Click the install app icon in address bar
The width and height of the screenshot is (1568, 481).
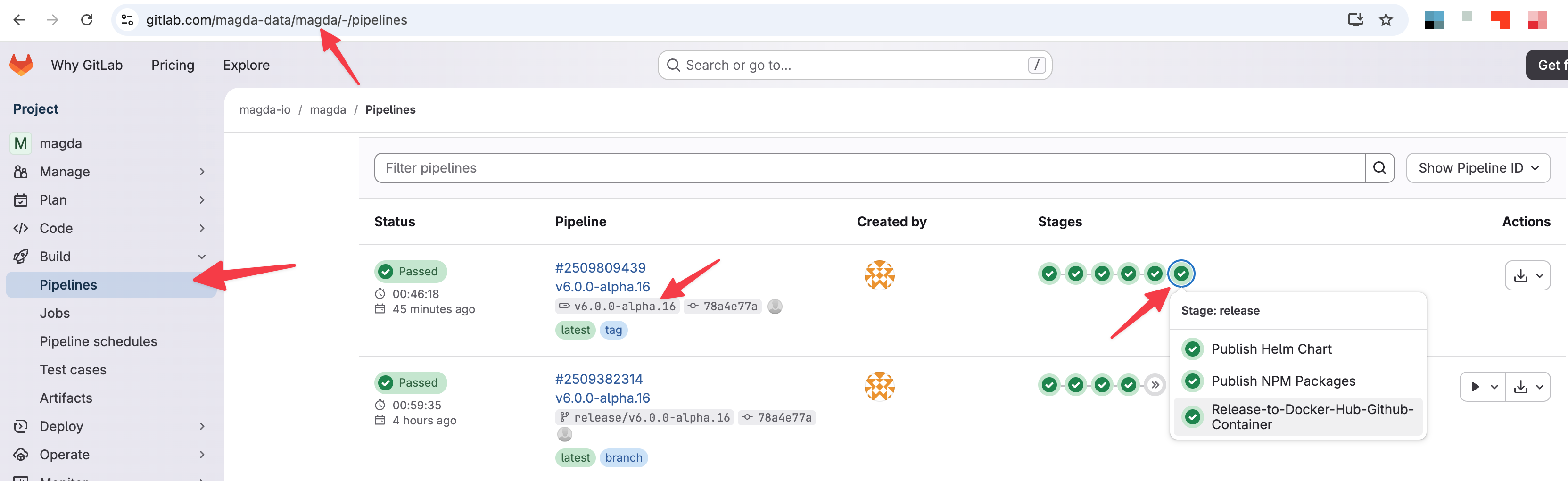point(1355,20)
